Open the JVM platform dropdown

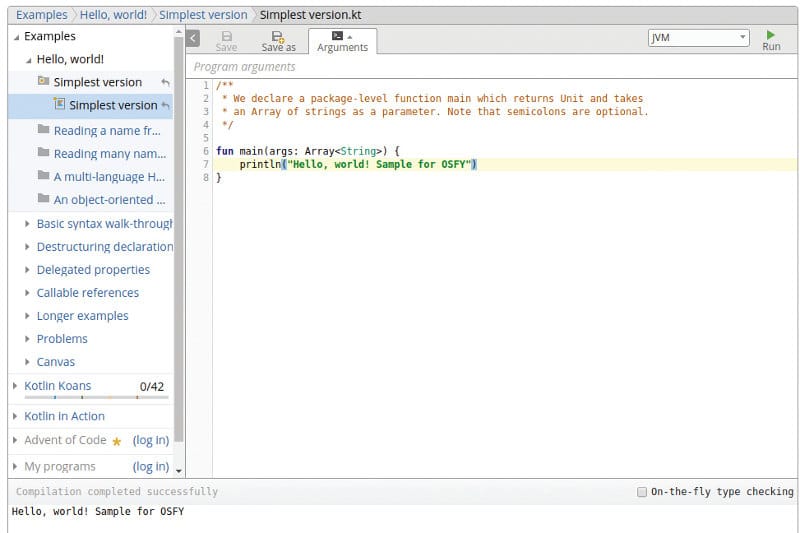point(698,38)
